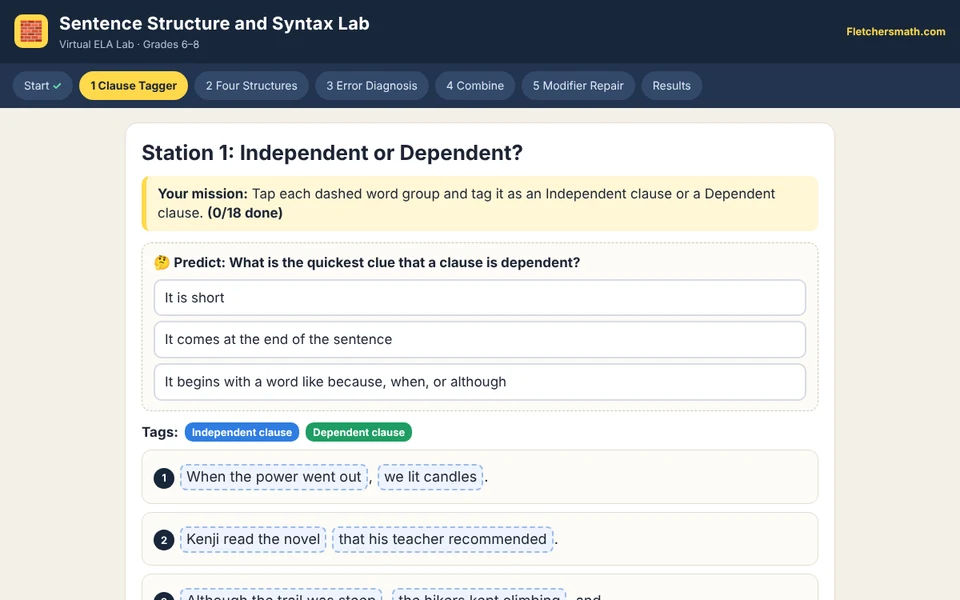
Task: Click the thinking emoji beside Predict
Action: [x=162, y=263]
